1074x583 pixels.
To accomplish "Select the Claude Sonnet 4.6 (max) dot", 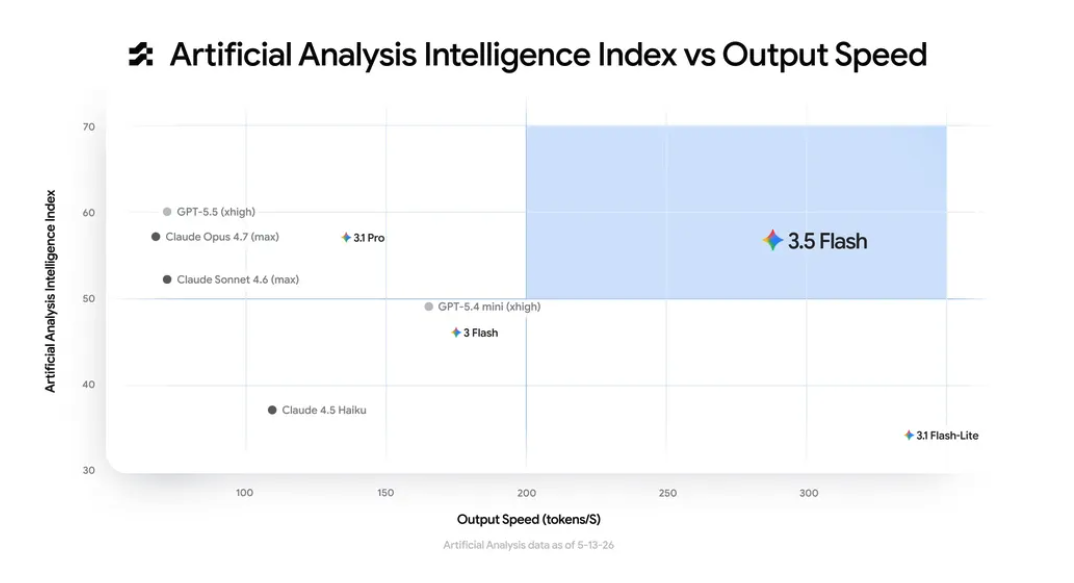I will pos(167,280).
